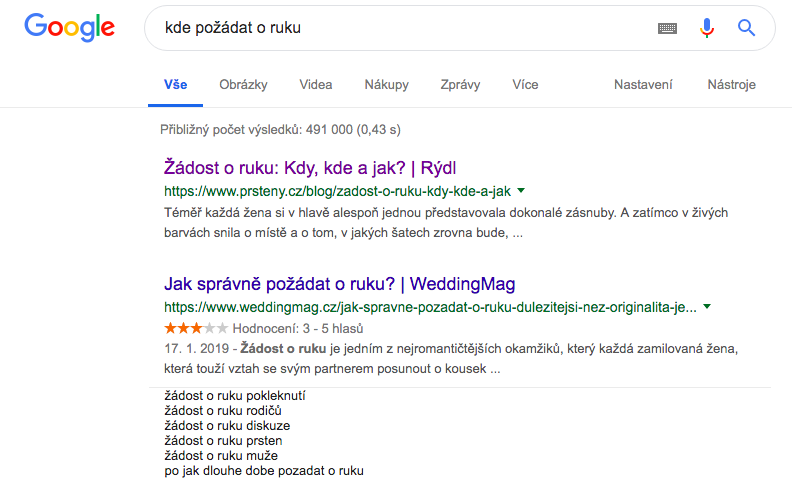Select suggestion po jak dlouhe dobe pozadat o ruku
This screenshot has height=498, width=792.
coord(264,471)
